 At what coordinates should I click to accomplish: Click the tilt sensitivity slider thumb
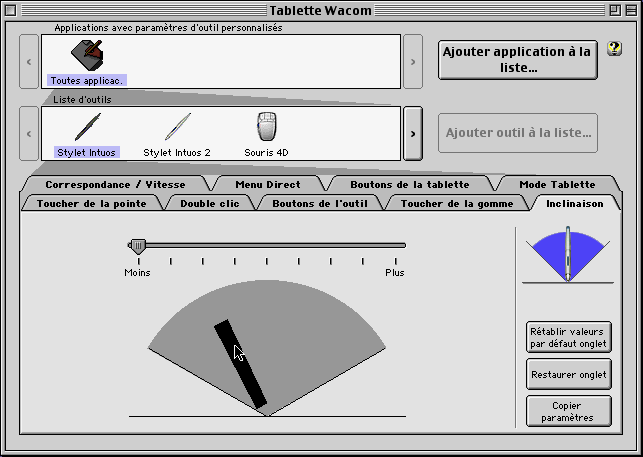pyautogui.click(x=138, y=246)
